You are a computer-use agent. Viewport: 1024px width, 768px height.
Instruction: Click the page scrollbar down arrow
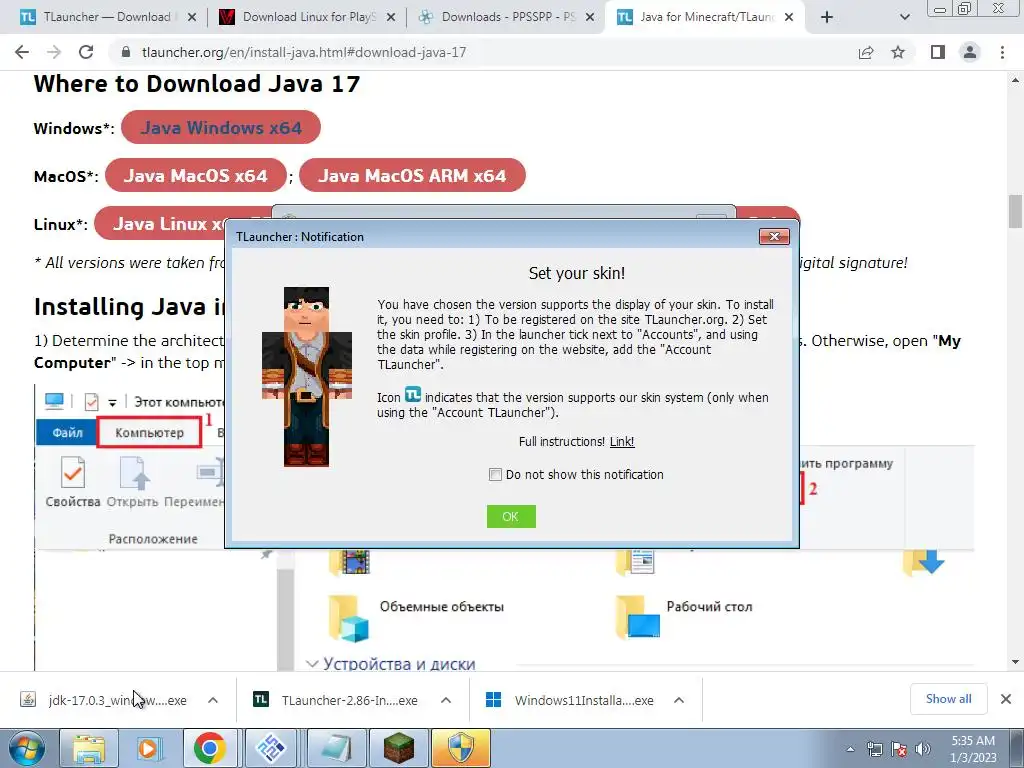pos(1015,662)
